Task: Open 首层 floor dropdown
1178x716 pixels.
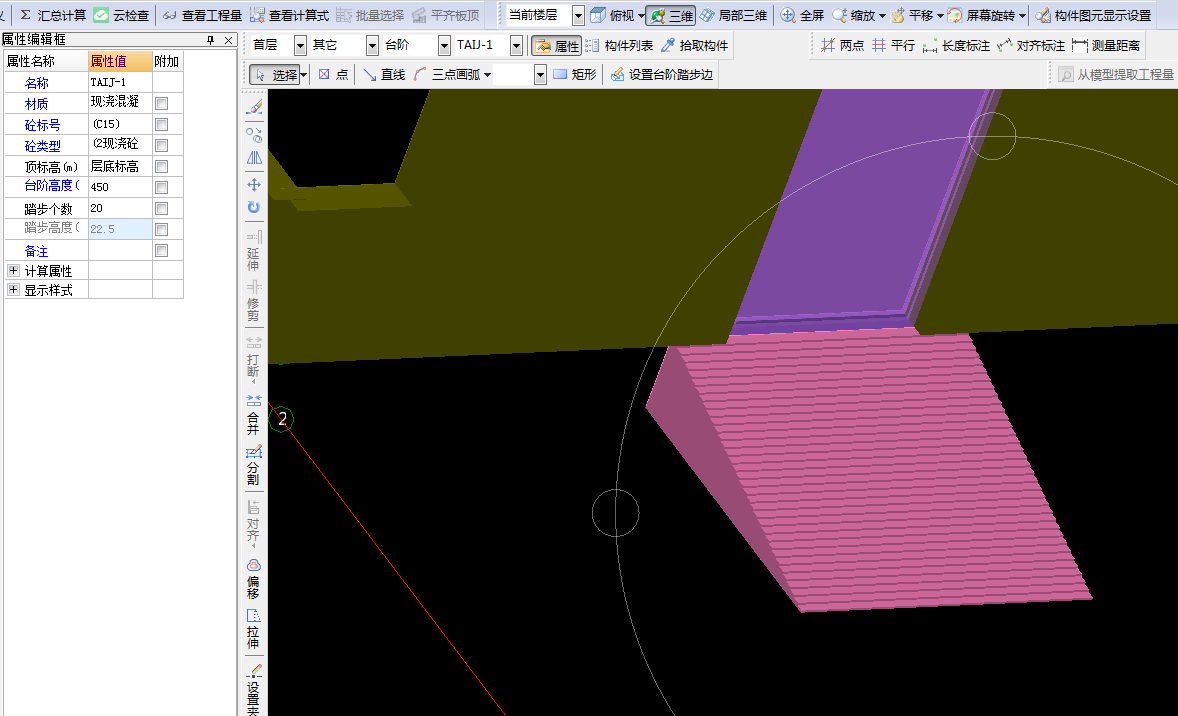Action: 300,46
